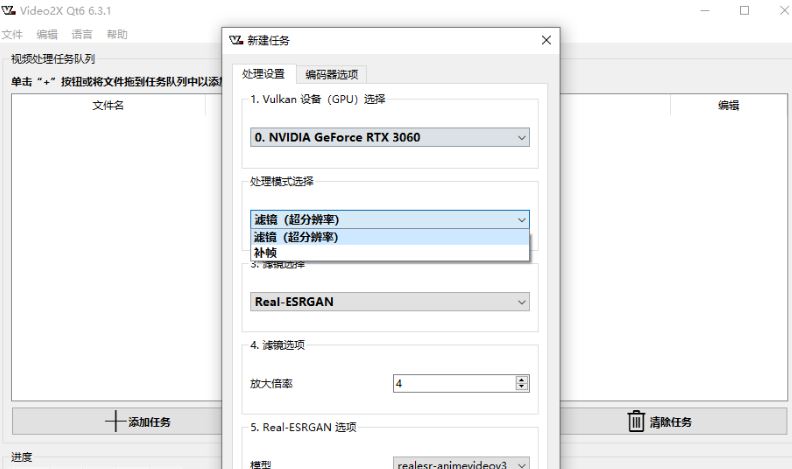This screenshot has height=469, width=792.
Task: Click the 文件名 column header
Action: tap(108, 106)
